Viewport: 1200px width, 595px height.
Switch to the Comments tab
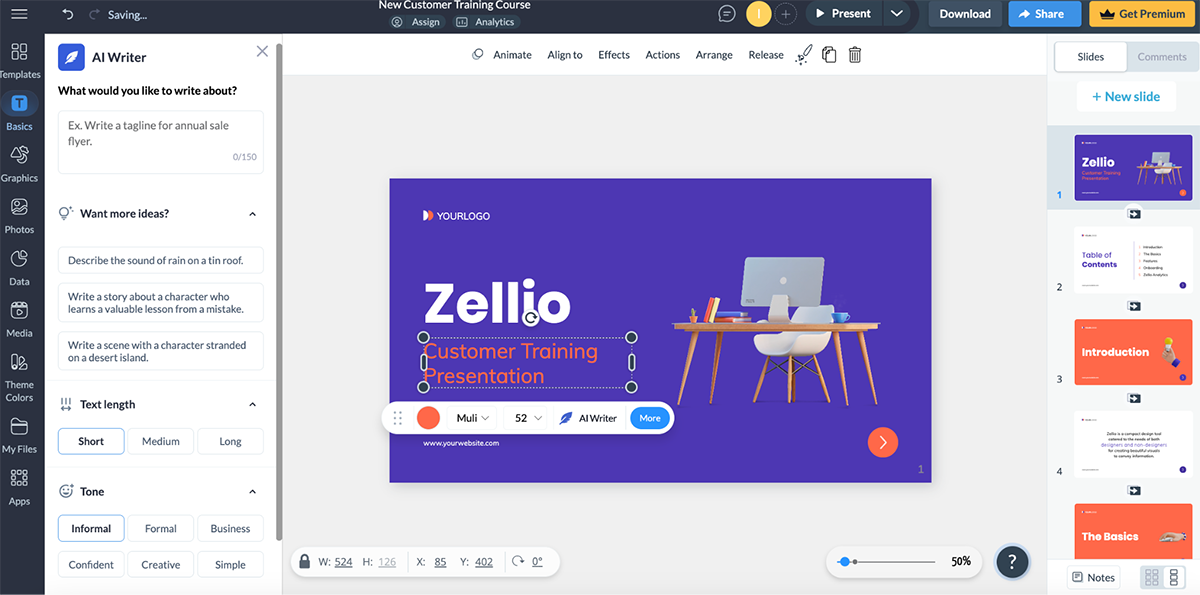[1161, 57]
